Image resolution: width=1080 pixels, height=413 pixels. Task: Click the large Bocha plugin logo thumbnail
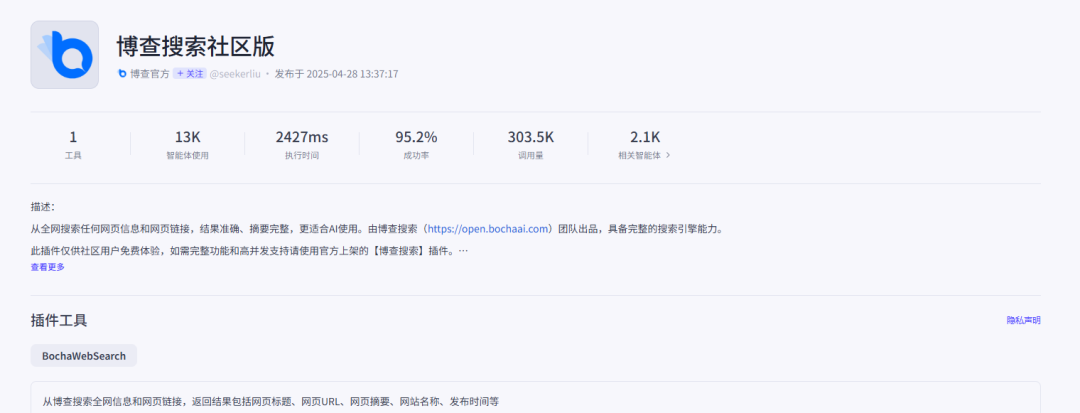[x=65, y=54]
